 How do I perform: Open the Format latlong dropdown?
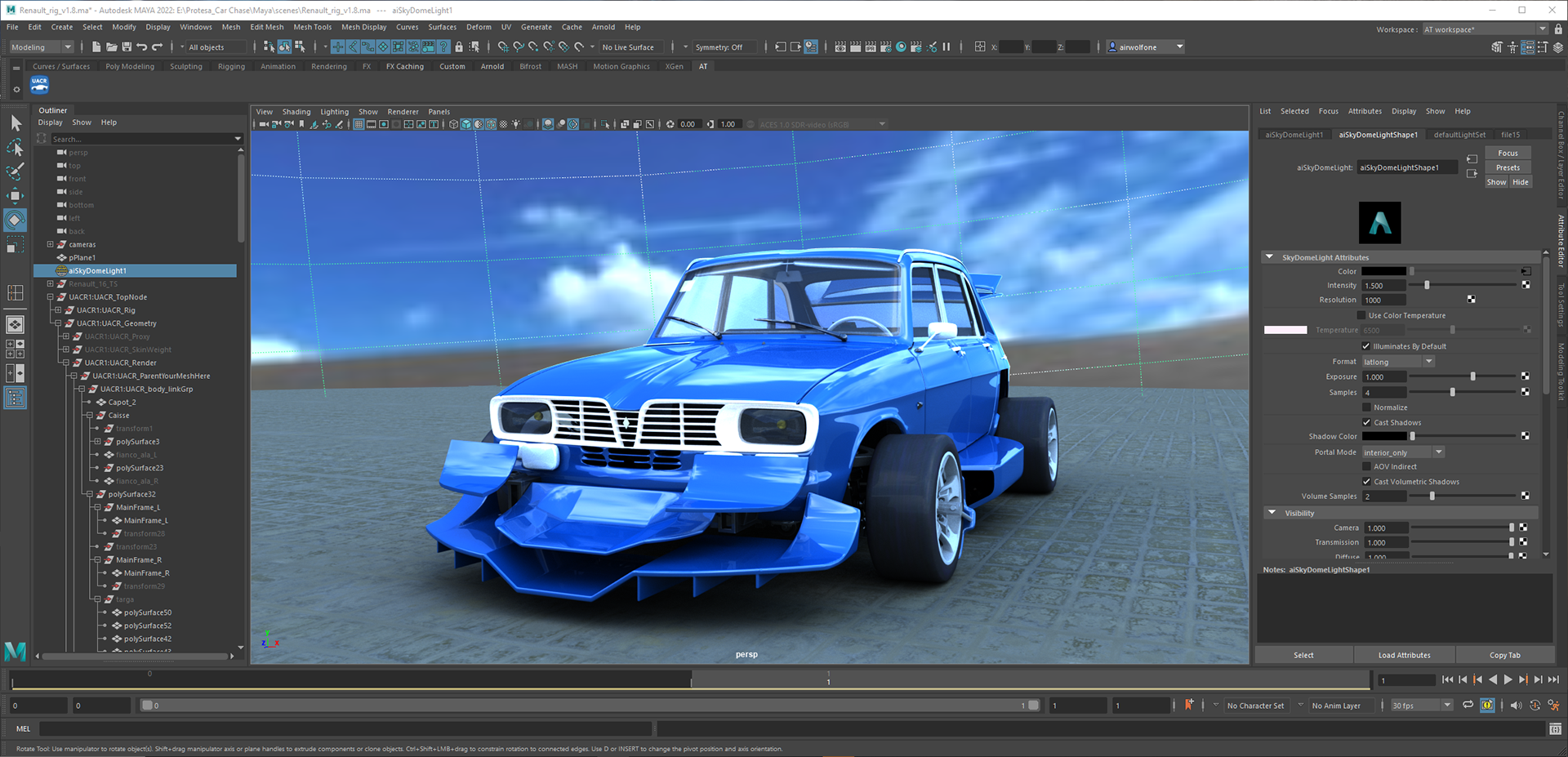point(1398,362)
